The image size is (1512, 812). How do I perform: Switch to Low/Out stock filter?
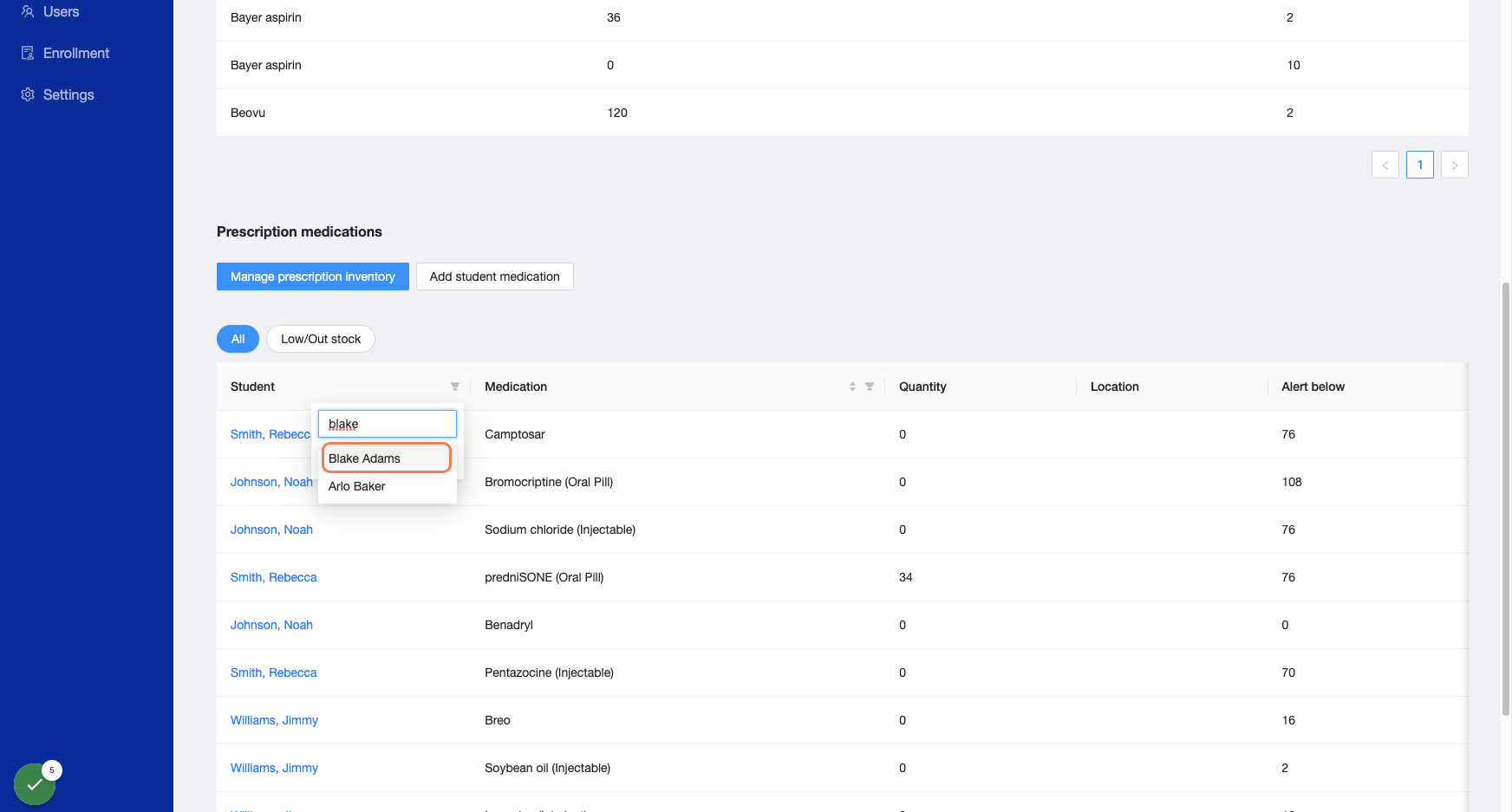coord(321,339)
